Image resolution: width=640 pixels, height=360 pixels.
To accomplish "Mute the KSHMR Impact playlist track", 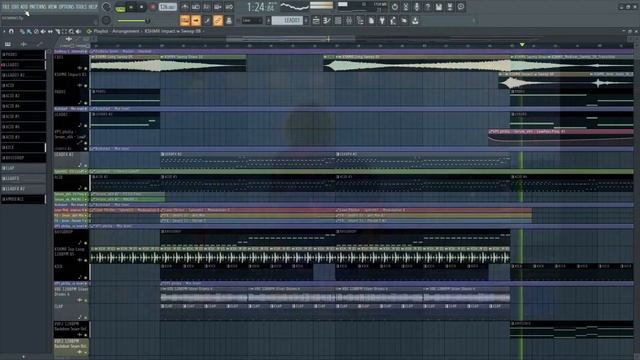I will click(x=85, y=85).
